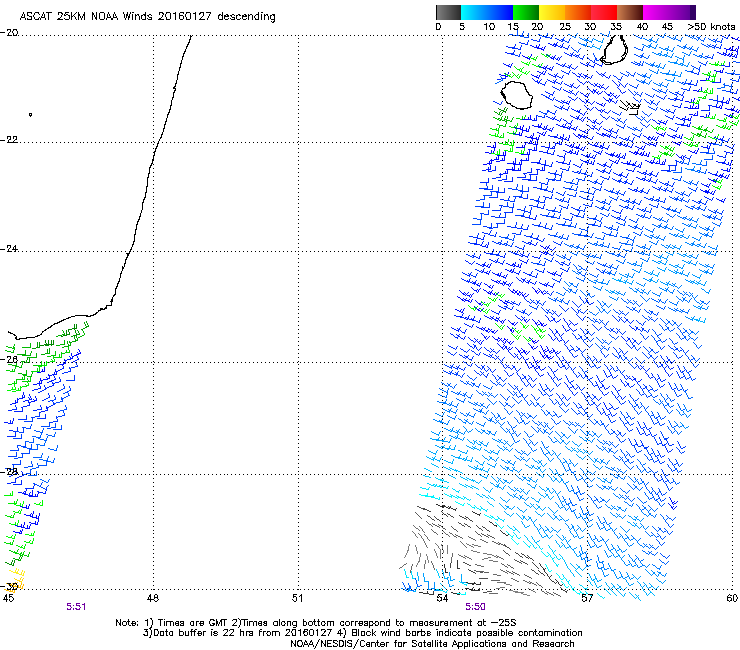Click the longitude label '45'
The width and height of the screenshot is (740, 650).
click(8, 599)
